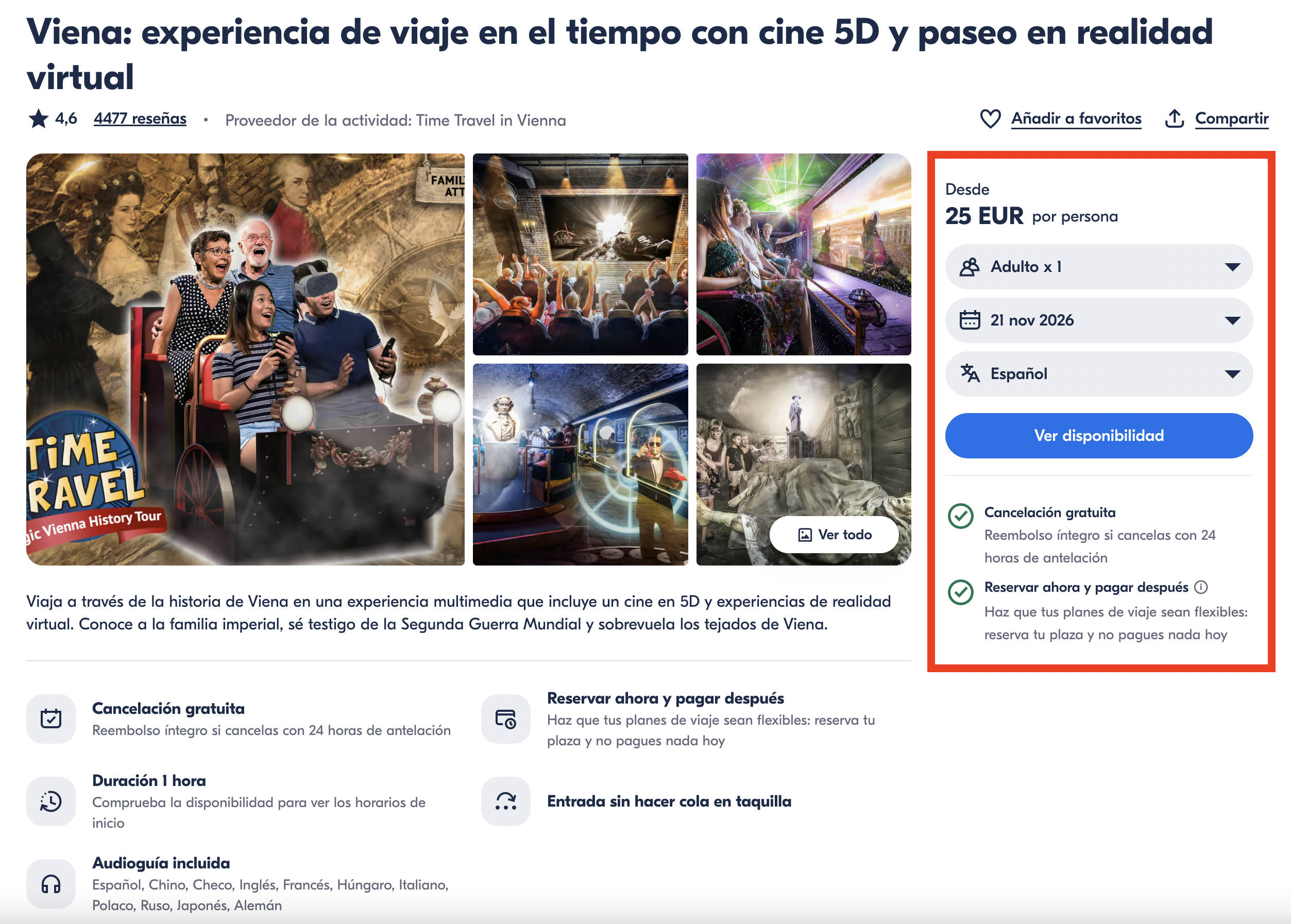
Task: Click the headphones icon for Audioguía incluida
Action: pos(50,884)
